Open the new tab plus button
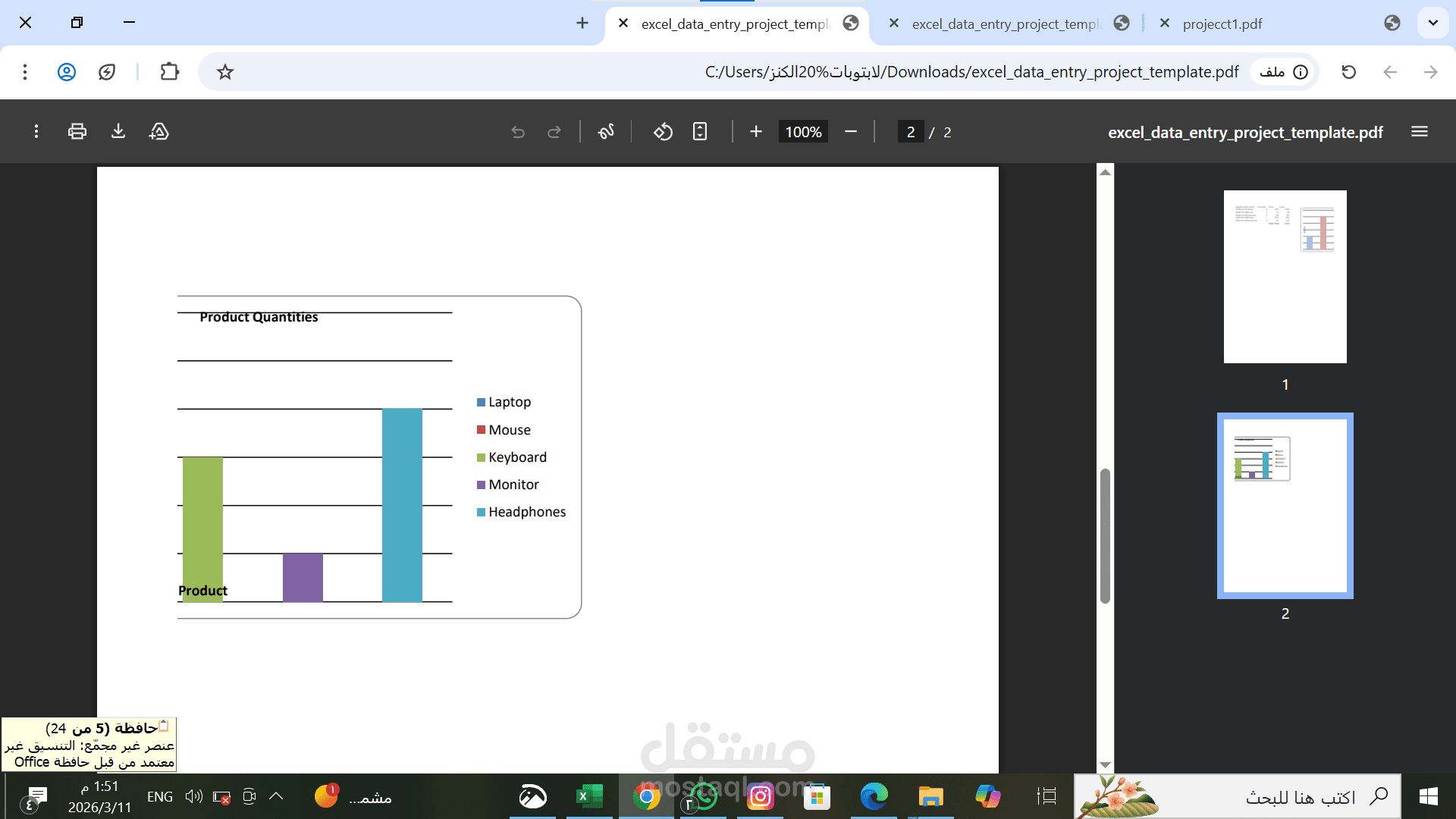 [582, 23]
